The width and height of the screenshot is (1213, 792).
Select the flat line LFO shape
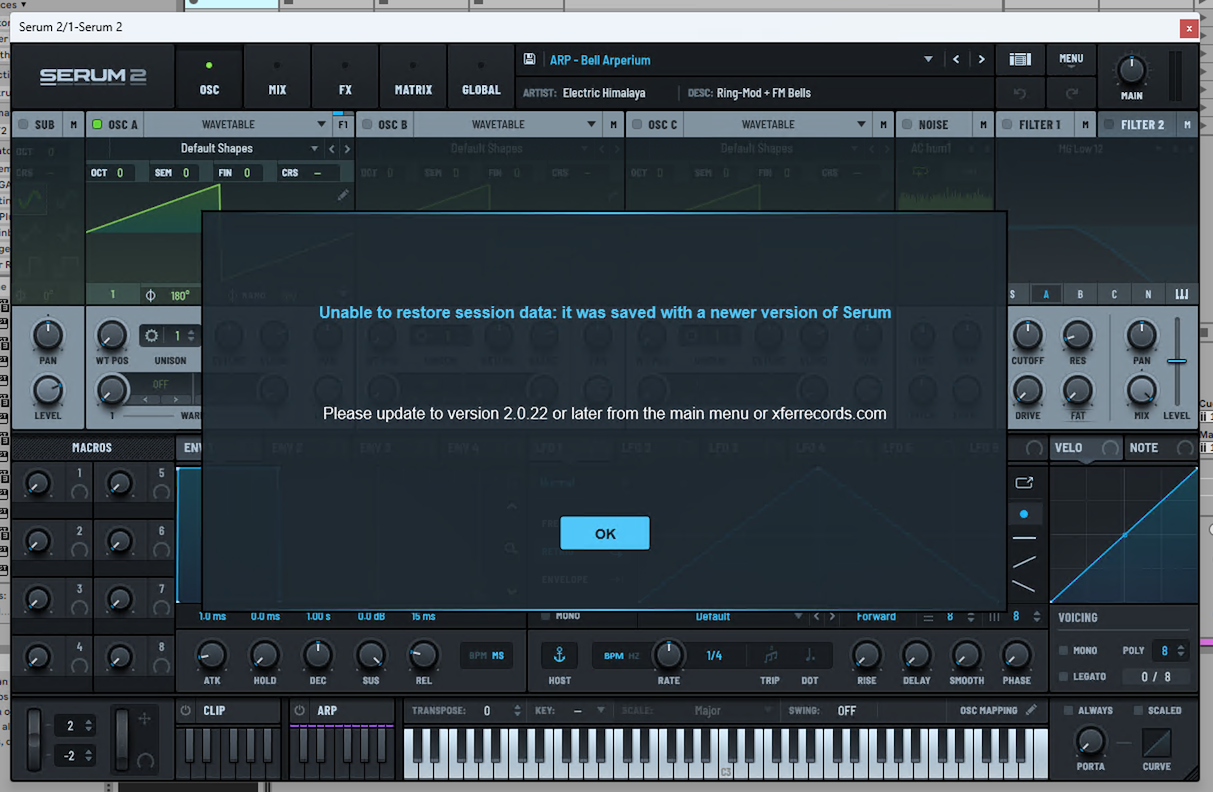(x=1024, y=538)
